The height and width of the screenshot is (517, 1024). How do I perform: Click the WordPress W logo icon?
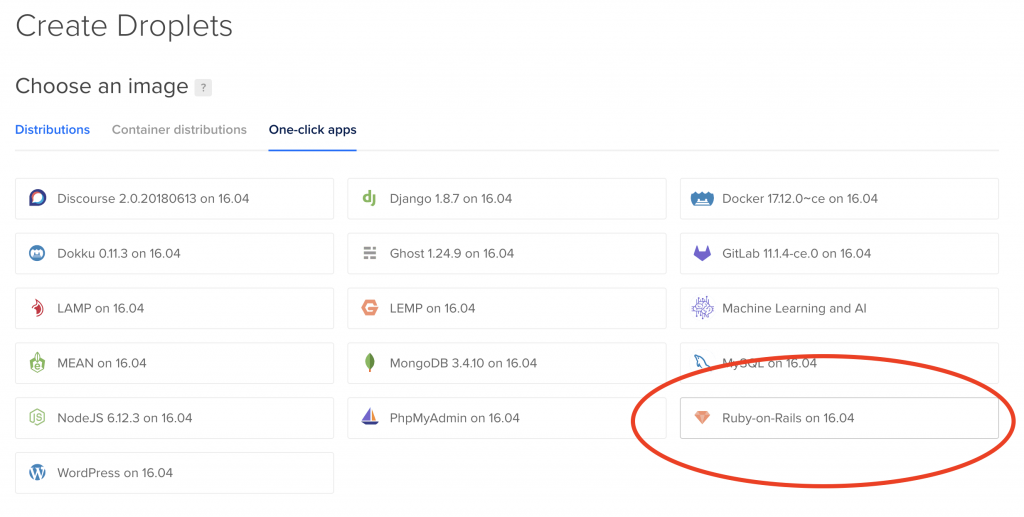tap(37, 472)
